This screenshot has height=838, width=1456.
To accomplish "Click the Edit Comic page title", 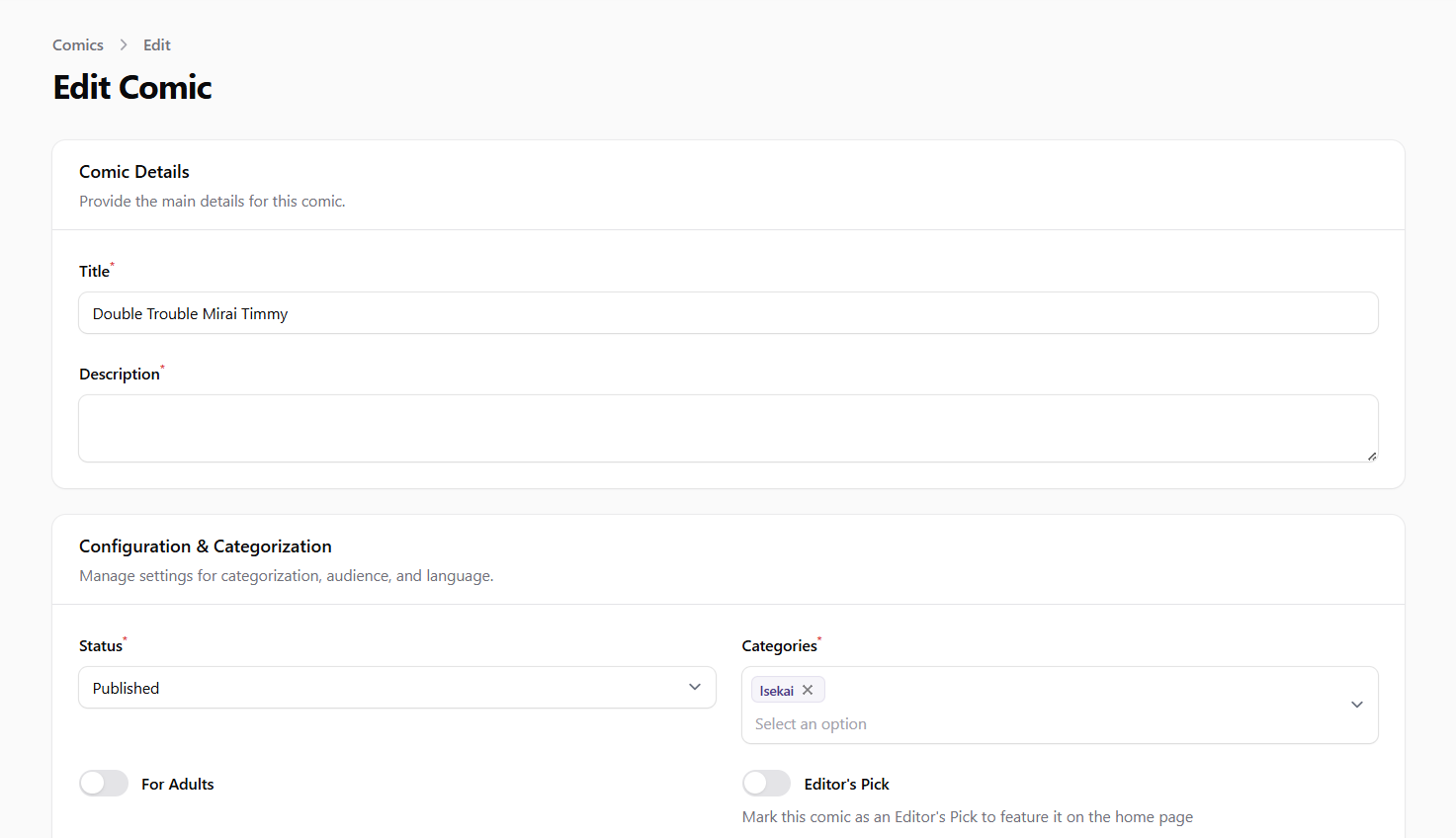I will 132,87.
